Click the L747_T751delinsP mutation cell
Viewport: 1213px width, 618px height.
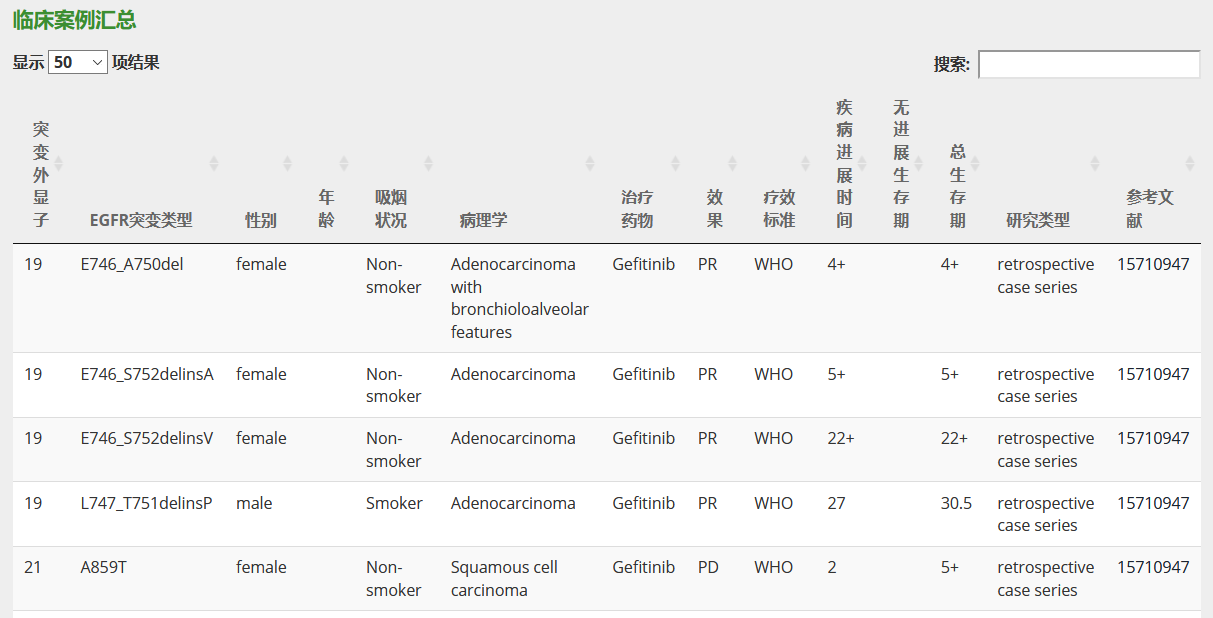pyautogui.click(x=147, y=503)
